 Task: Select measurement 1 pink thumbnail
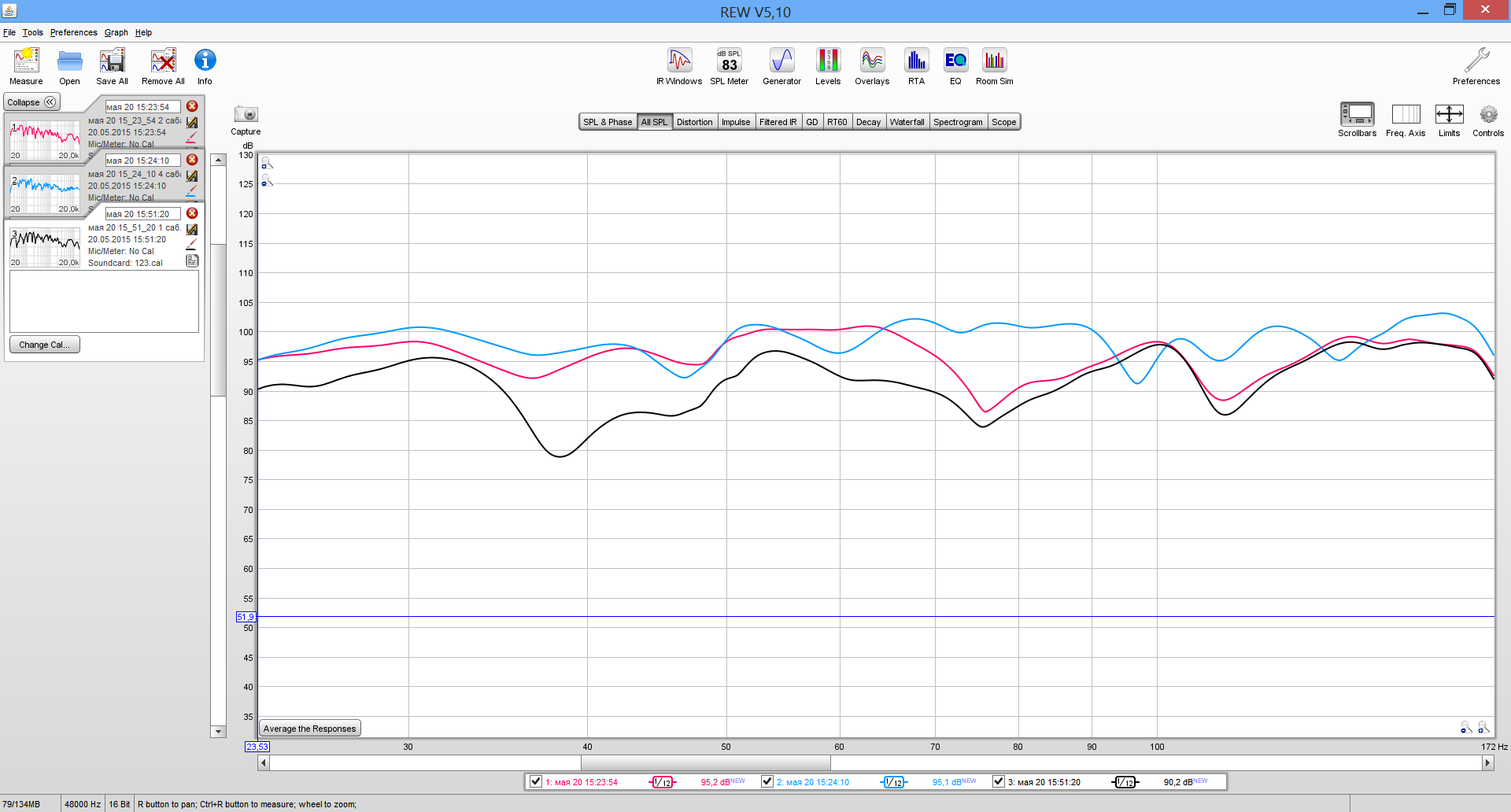click(45, 140)
